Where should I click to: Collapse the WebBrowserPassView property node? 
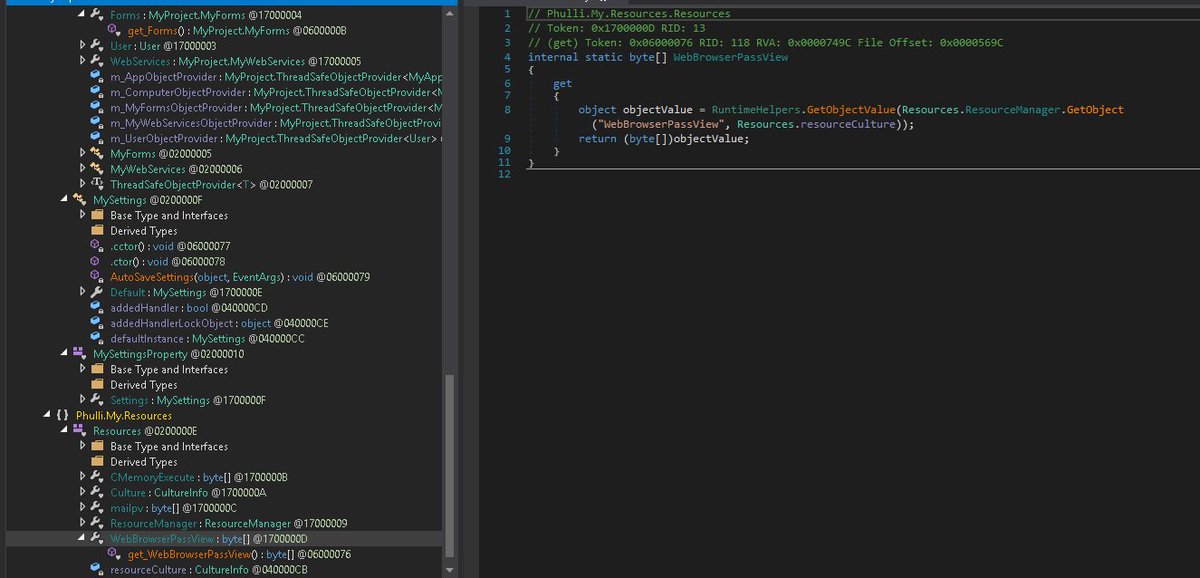[x=82, y=539]
